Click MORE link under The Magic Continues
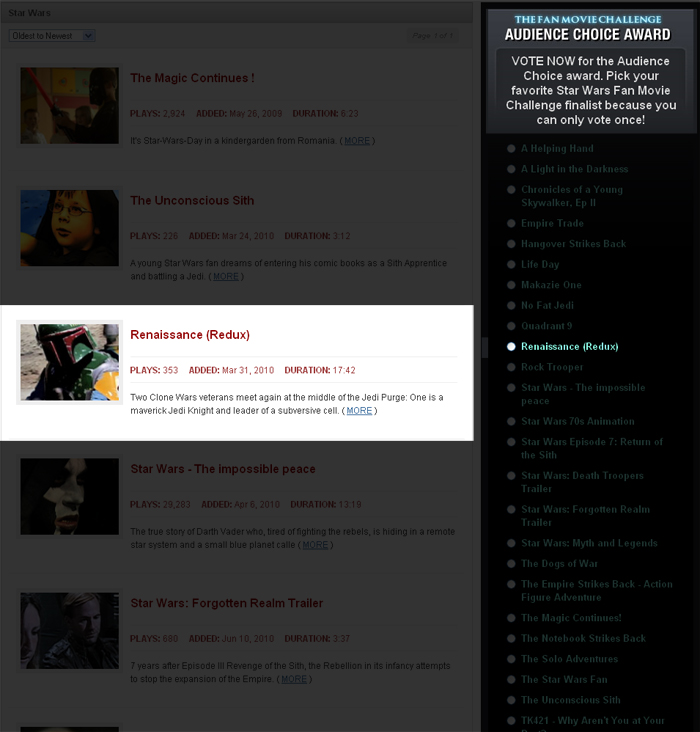Image resolution: width=700 pixels, height=732 pixels. click(x=357, y=141)
